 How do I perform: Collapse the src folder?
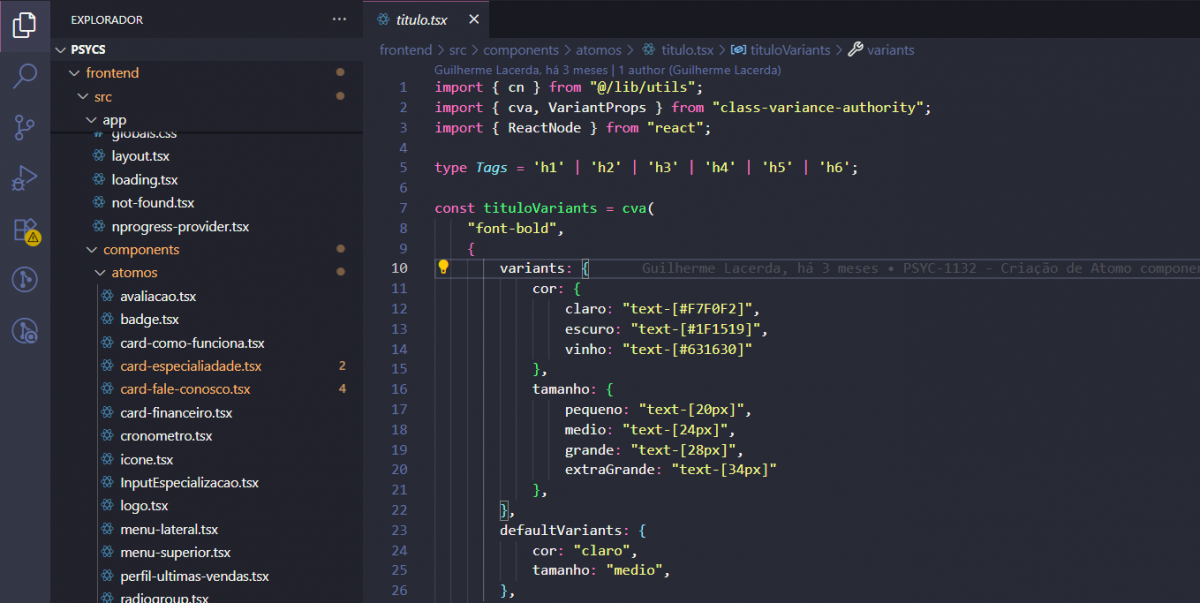click(x=102, y=97)
